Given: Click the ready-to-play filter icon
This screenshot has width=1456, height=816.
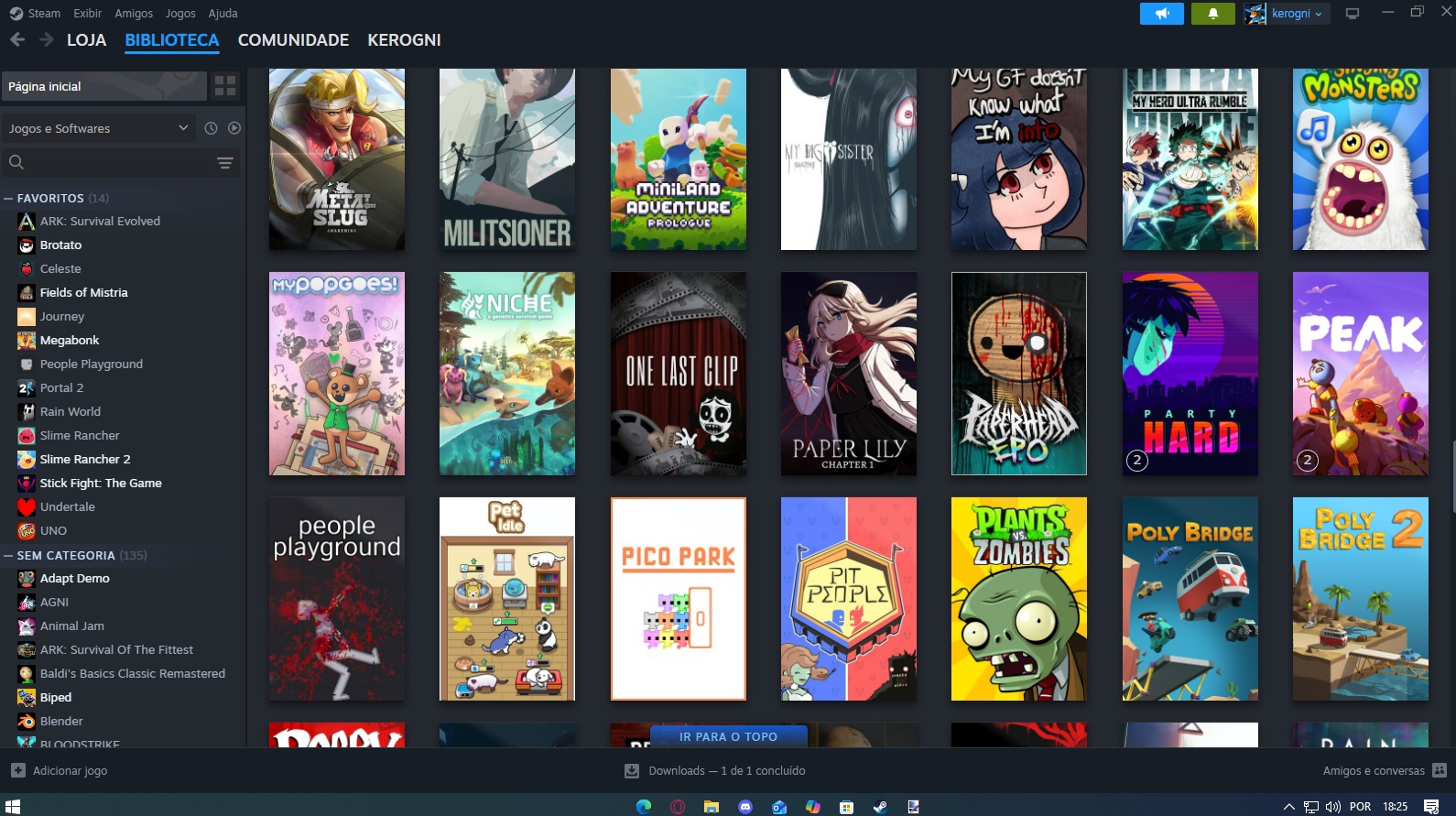Looking at the screenshot, I should point(234,128).
